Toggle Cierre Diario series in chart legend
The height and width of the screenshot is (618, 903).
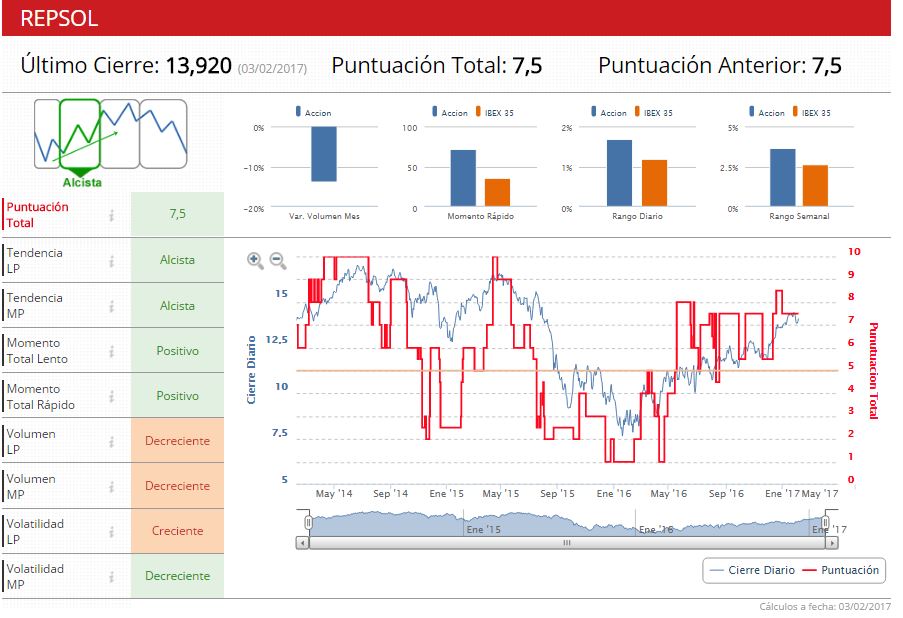tap(753, 570)
